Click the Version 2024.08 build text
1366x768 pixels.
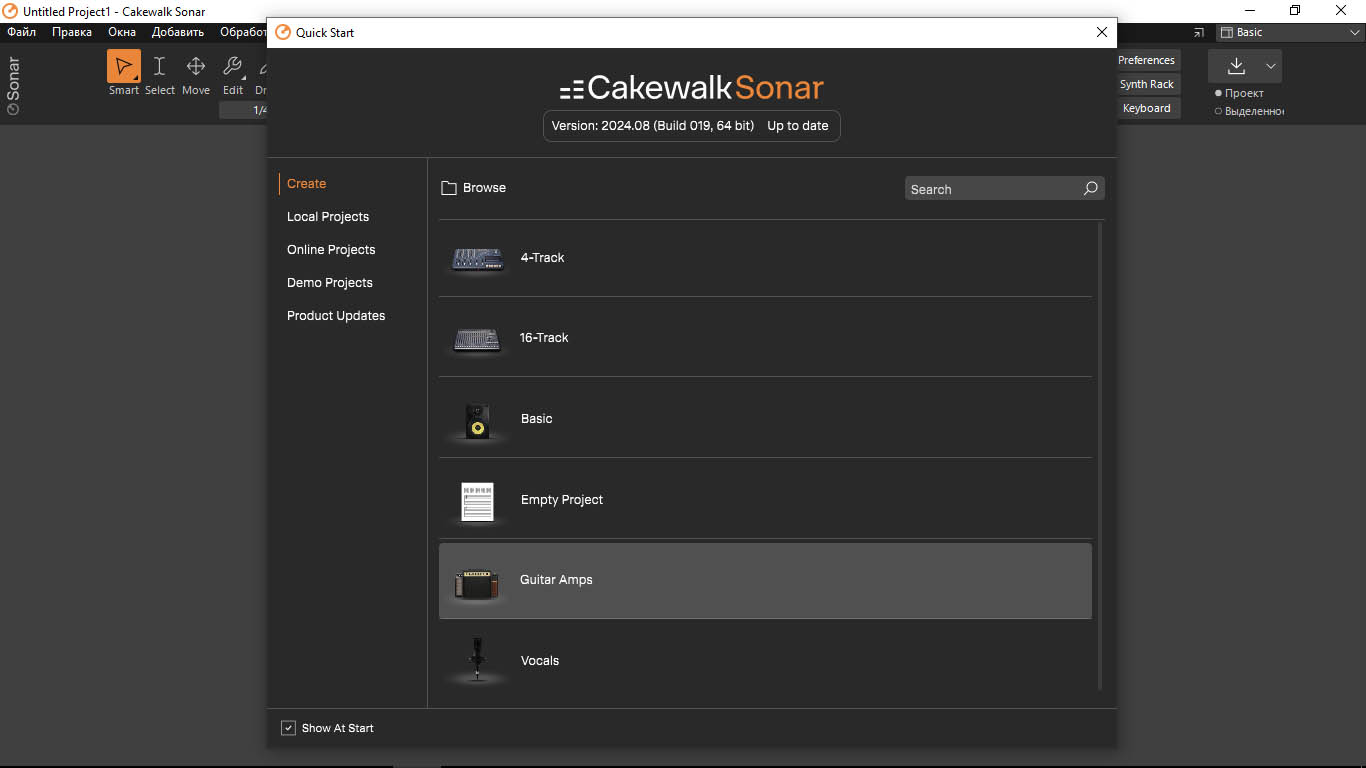(x=653, y=126)
